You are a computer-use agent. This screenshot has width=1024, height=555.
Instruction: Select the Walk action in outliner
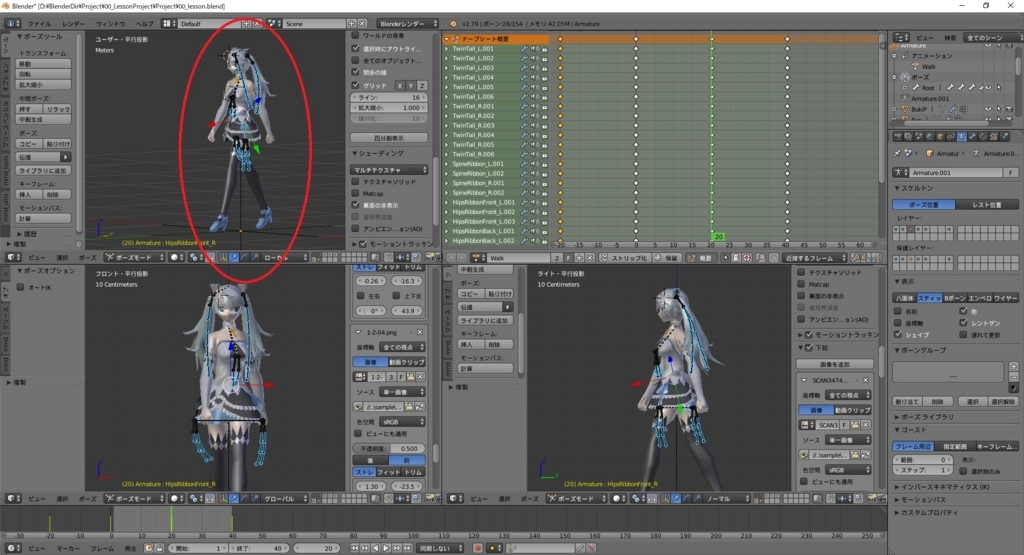(x=927, y=66)
